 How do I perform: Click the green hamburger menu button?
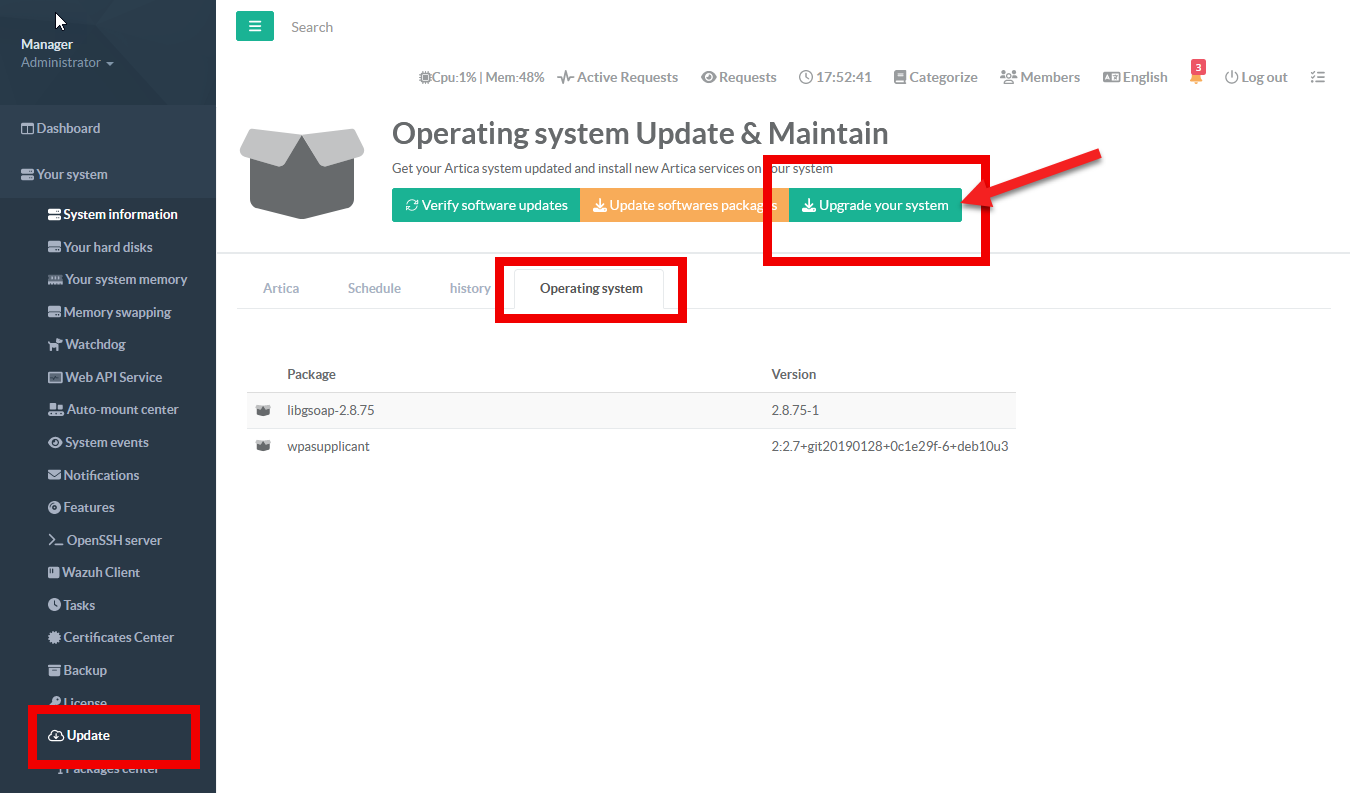click(254, 27)
